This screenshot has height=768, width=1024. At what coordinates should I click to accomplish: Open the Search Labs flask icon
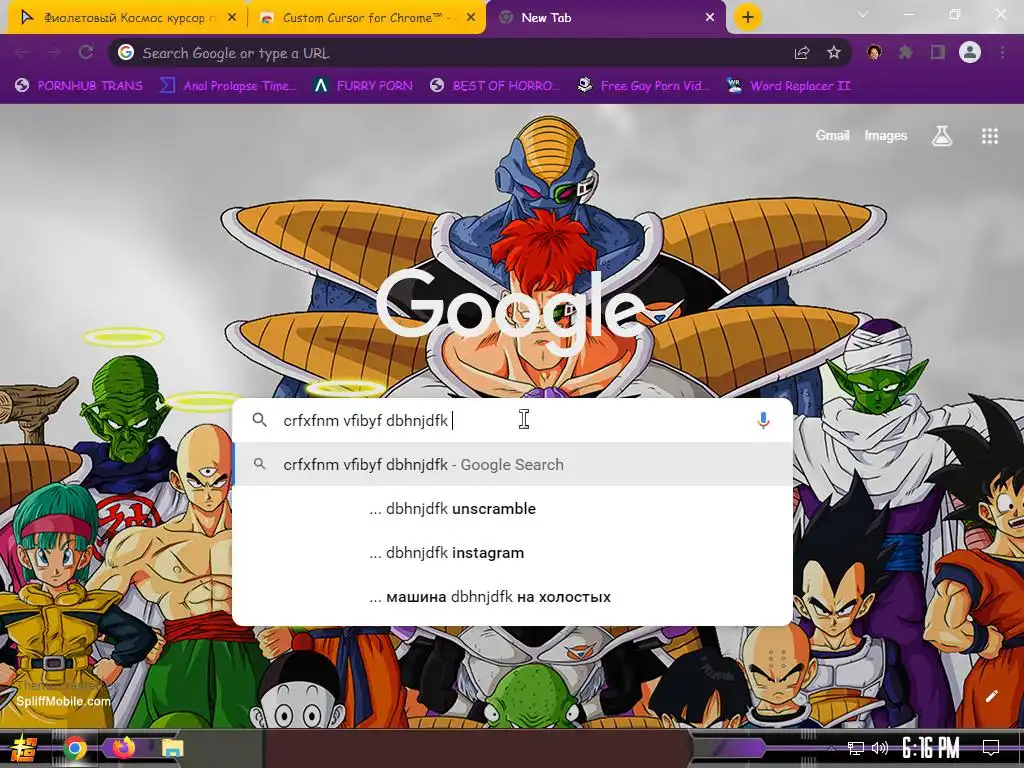tap(942, 136)
